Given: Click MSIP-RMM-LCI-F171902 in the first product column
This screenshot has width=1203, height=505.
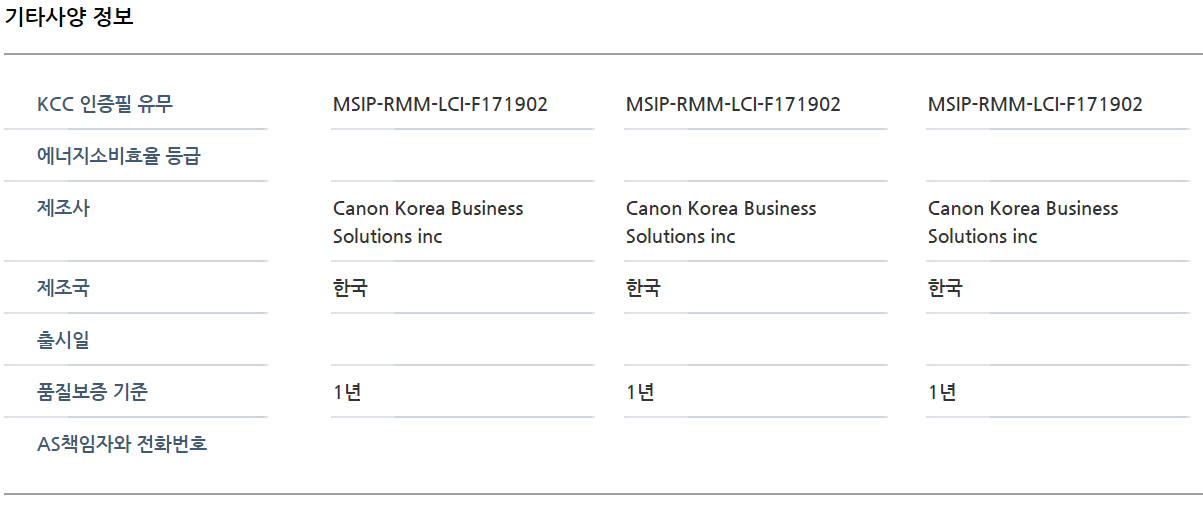Looking at the screenshot, I should pyautogui.click(x=440, y=104).
